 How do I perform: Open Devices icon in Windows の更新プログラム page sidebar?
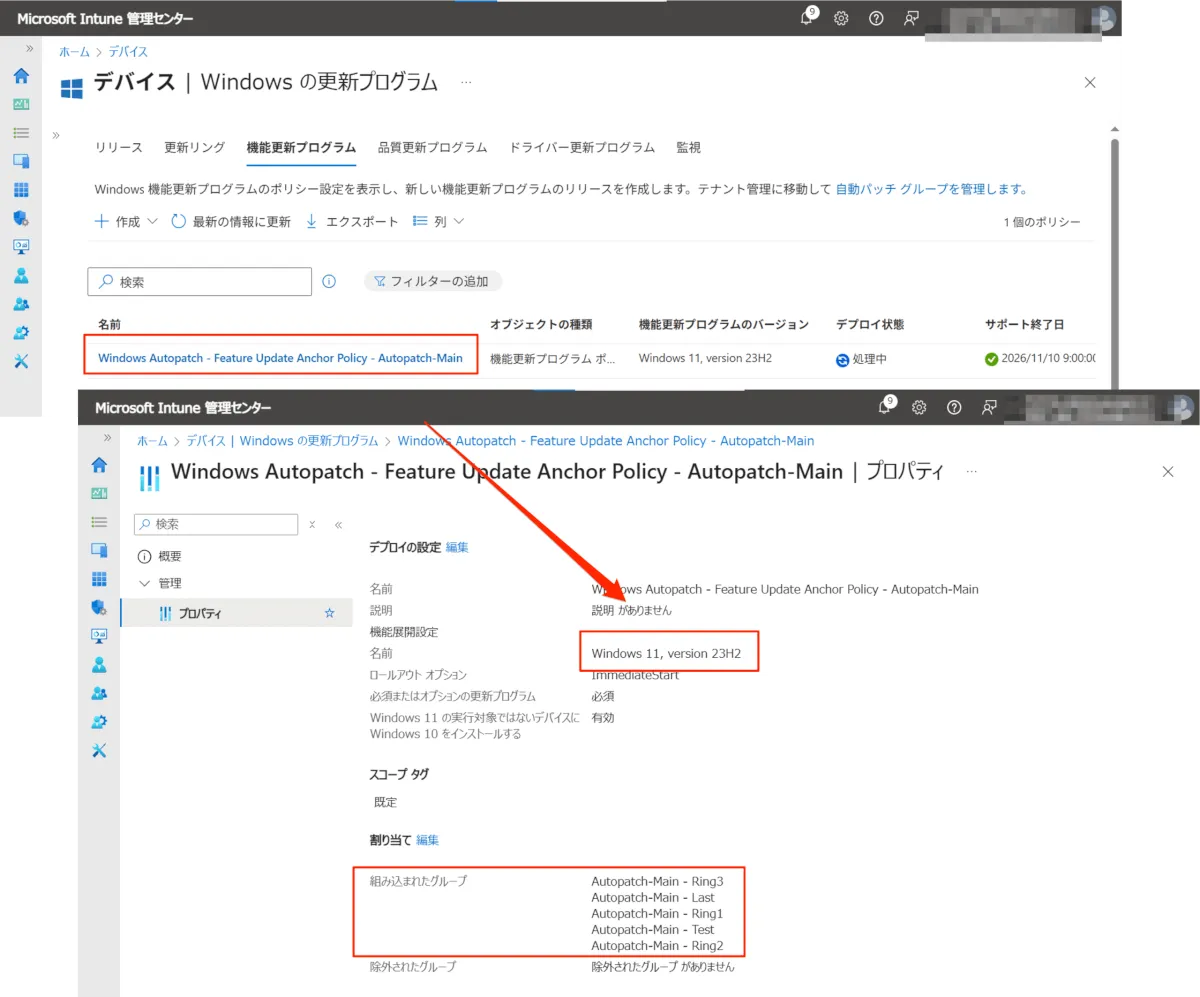tap(21, 161)
